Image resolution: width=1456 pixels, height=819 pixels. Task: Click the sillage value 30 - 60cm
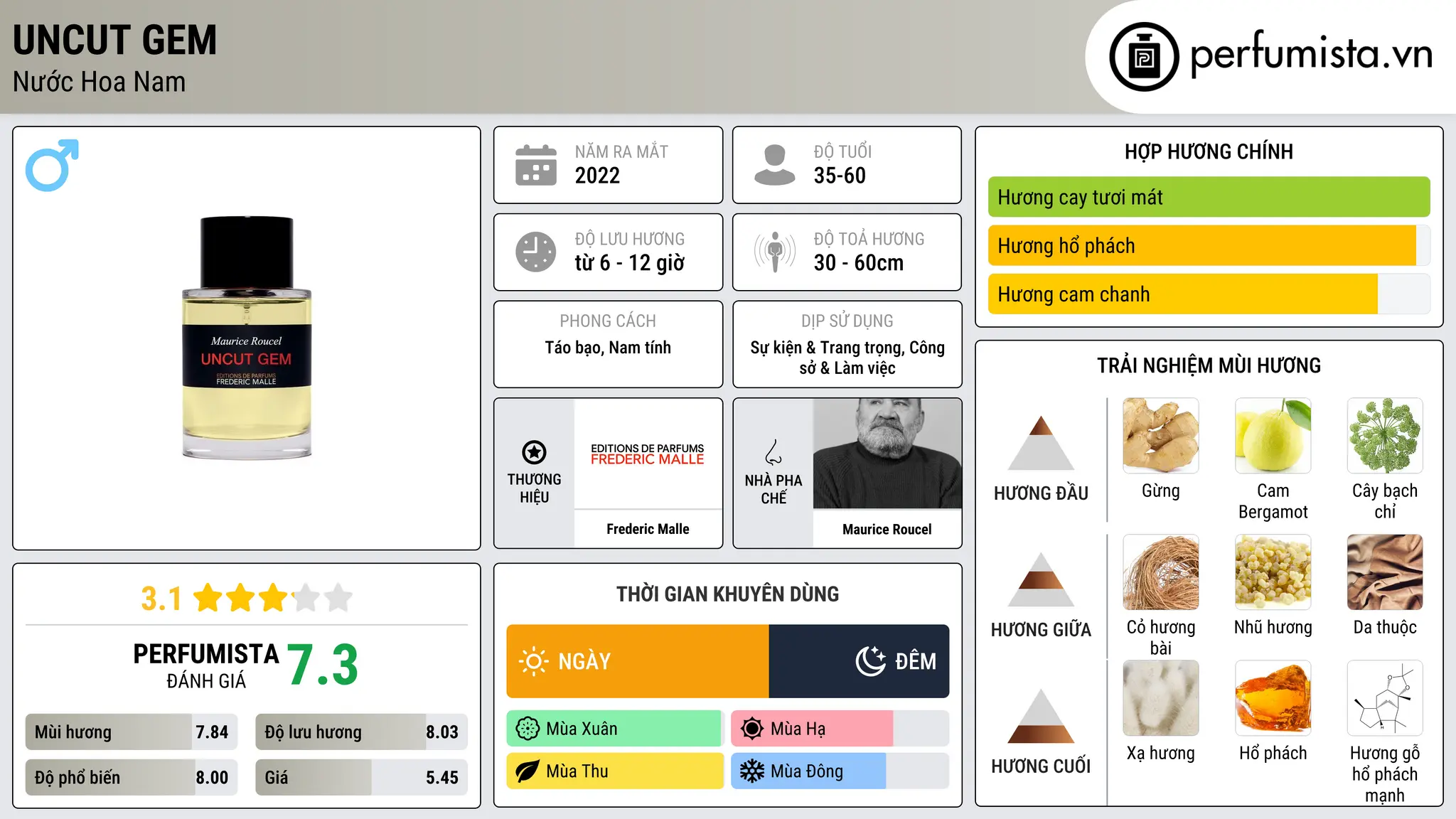(859, 263)
